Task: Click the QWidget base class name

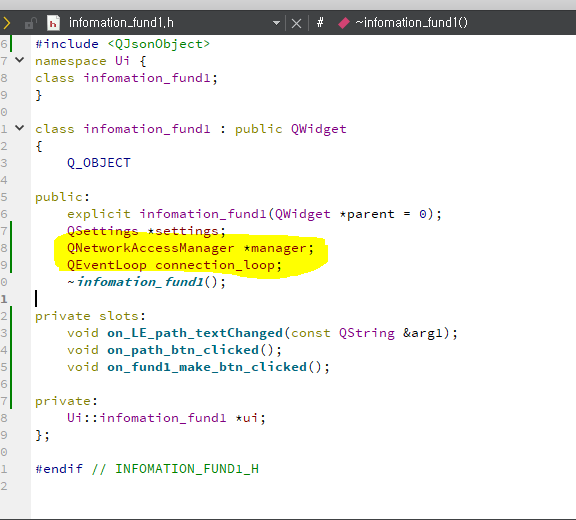Action: 318,129
